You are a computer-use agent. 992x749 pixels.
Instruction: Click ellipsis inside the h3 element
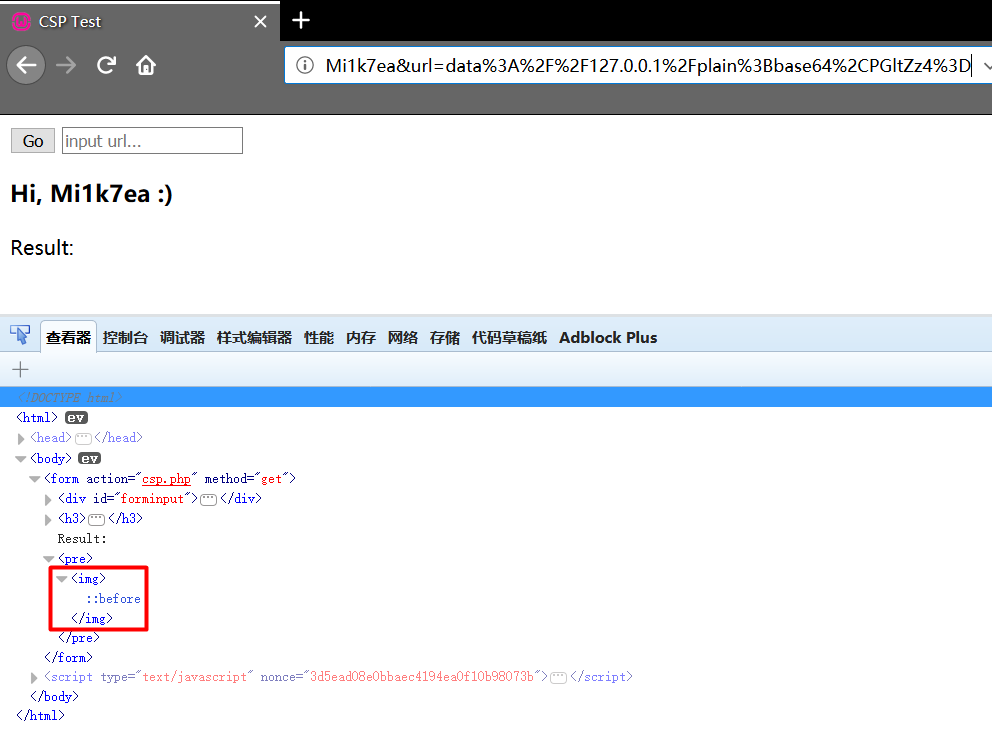click(96, 519)
